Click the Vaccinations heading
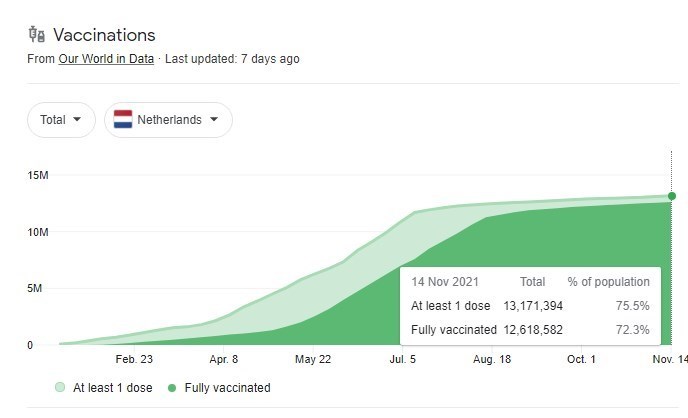The image size is (688, 418). (104, 36)
